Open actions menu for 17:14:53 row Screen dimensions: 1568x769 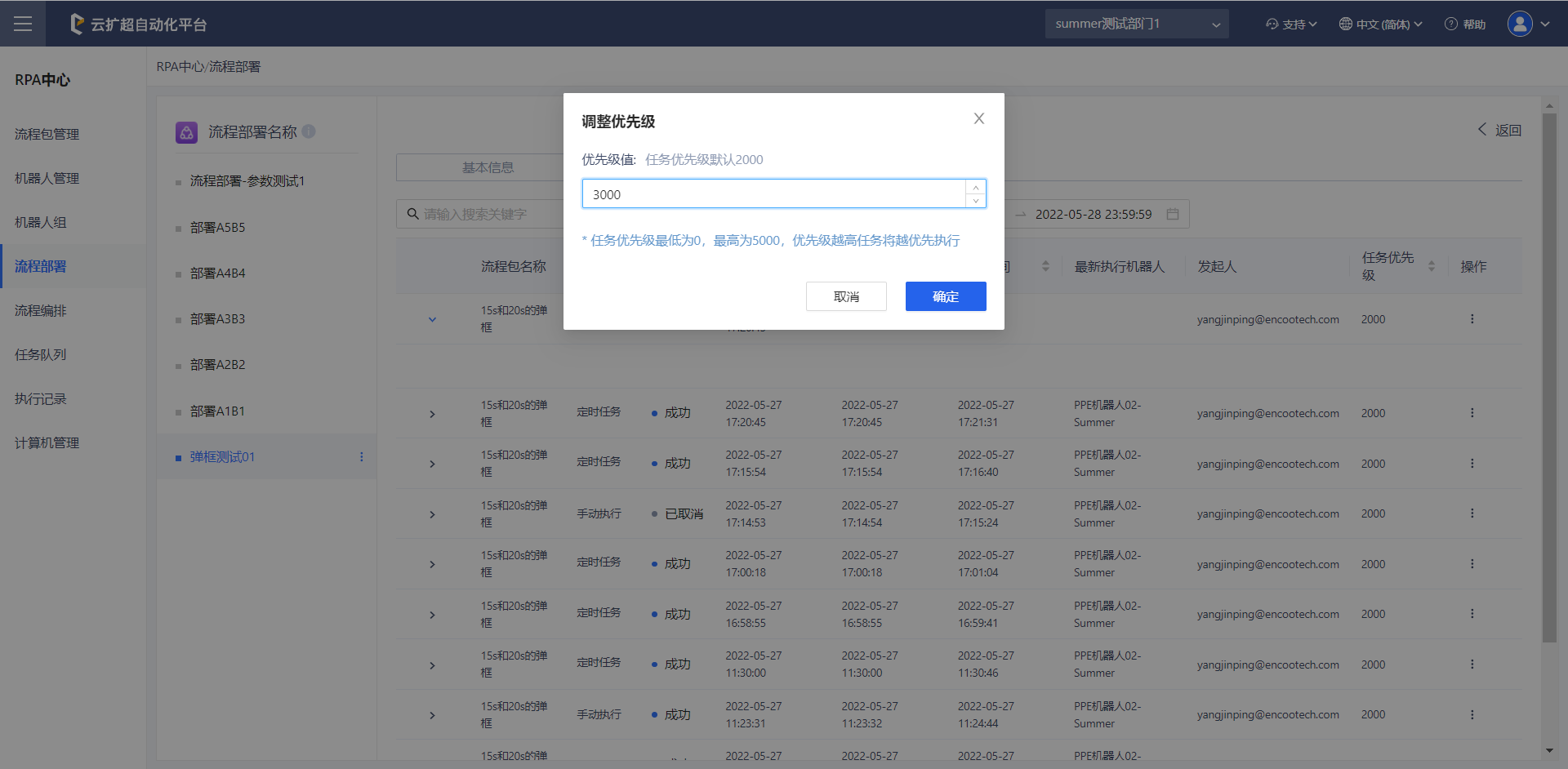pos(1472,513)
